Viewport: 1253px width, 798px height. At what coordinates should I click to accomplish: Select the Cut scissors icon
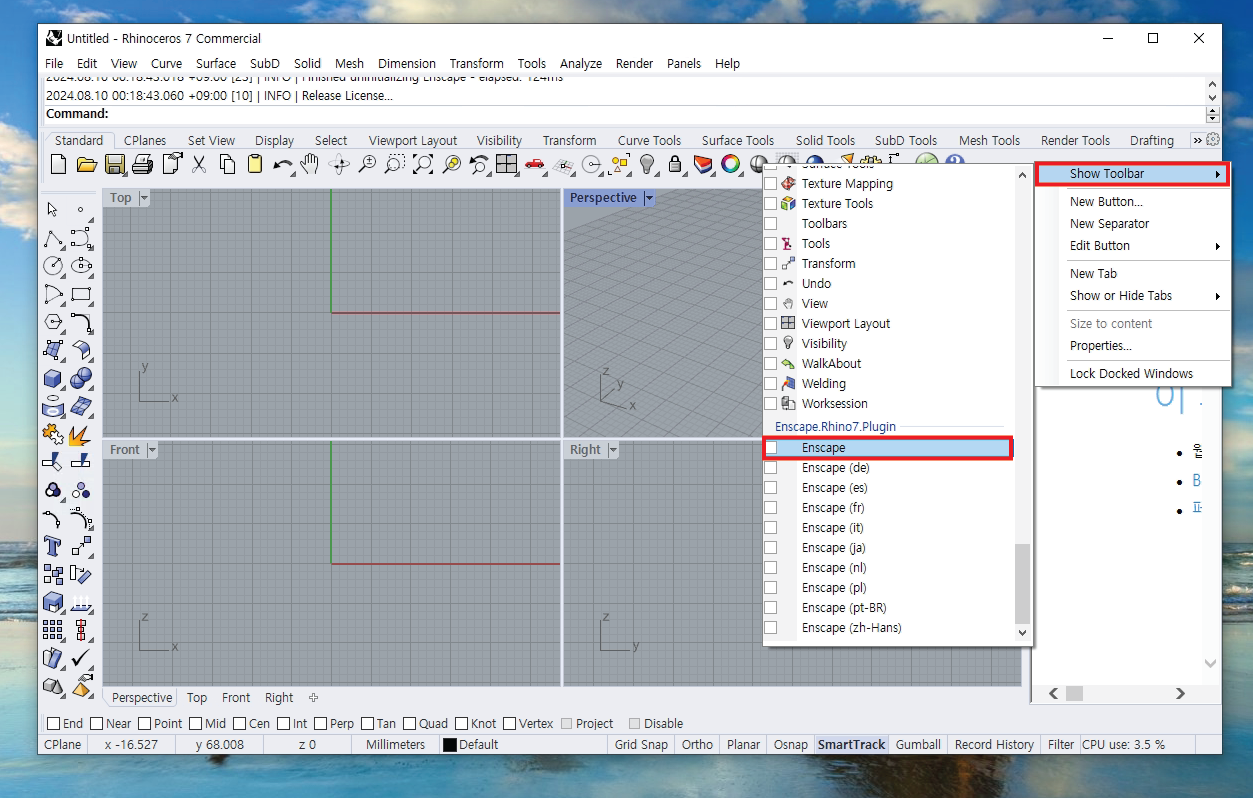click(199, 164)
